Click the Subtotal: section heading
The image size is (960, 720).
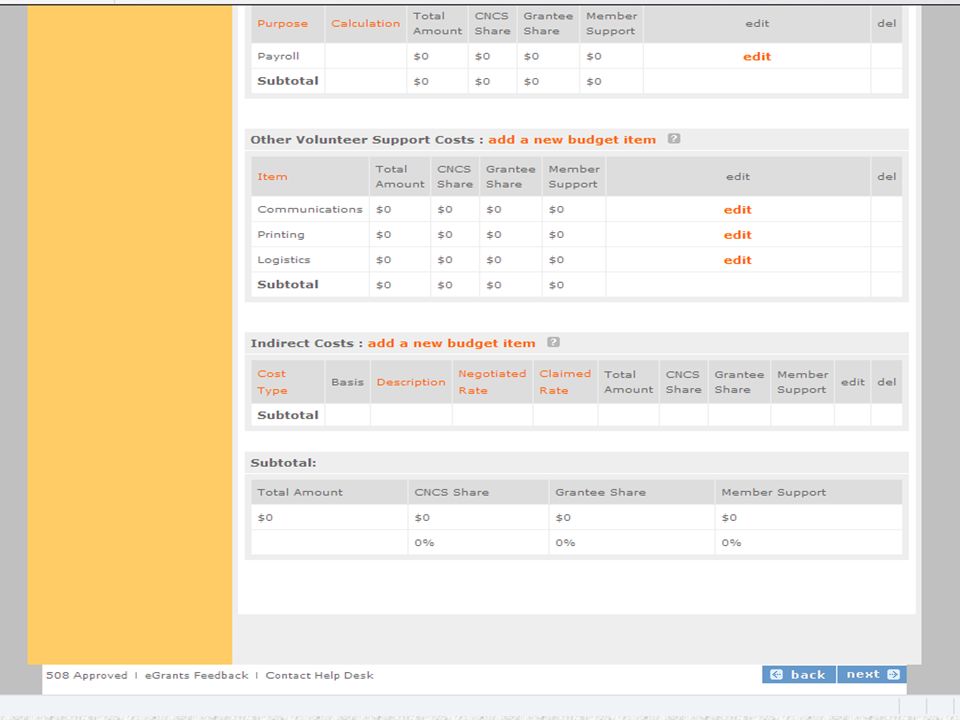click(x=283, y=463)
